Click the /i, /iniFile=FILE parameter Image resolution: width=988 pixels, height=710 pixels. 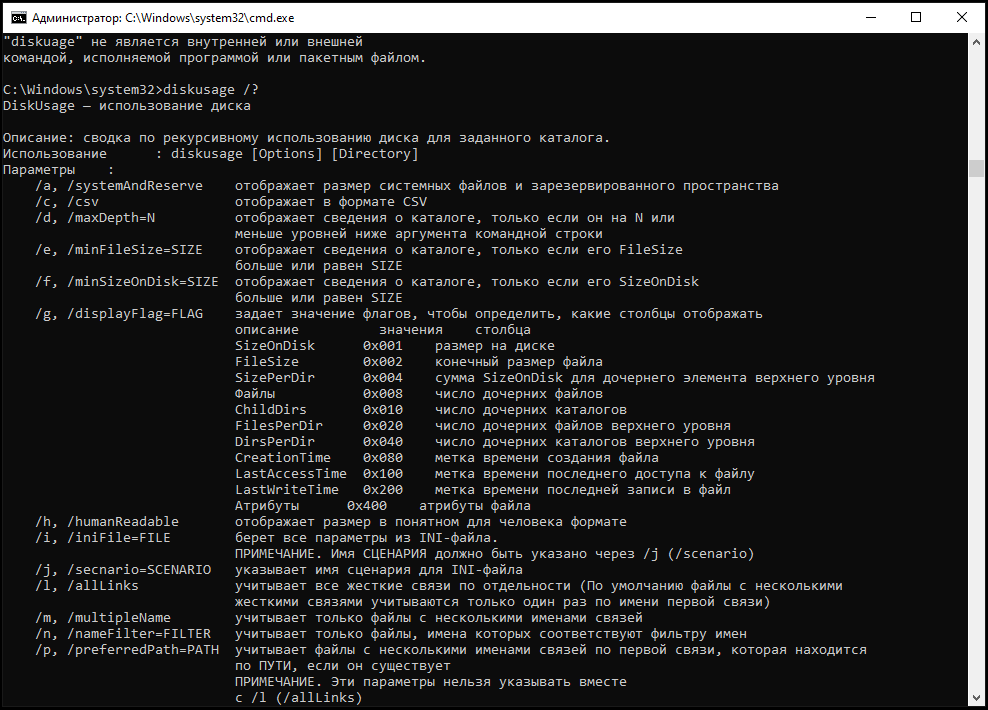tap(103, 537)
